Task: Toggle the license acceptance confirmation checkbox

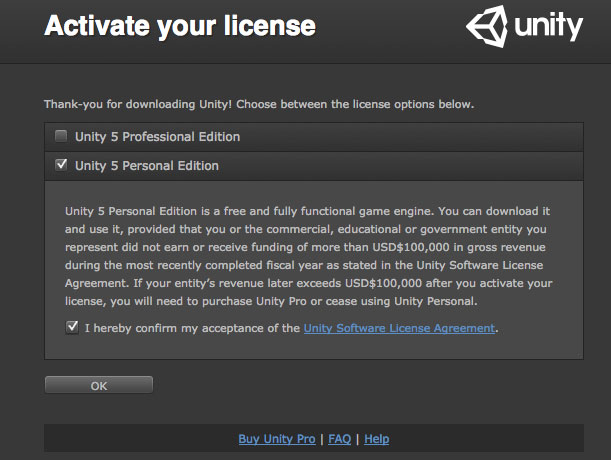Action: 72,327
